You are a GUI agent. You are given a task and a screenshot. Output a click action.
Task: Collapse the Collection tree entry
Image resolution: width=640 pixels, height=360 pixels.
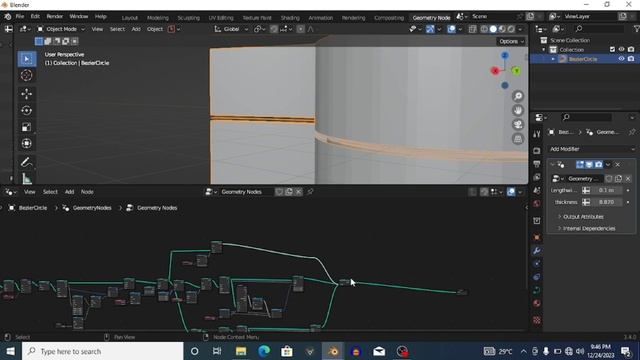544,49
